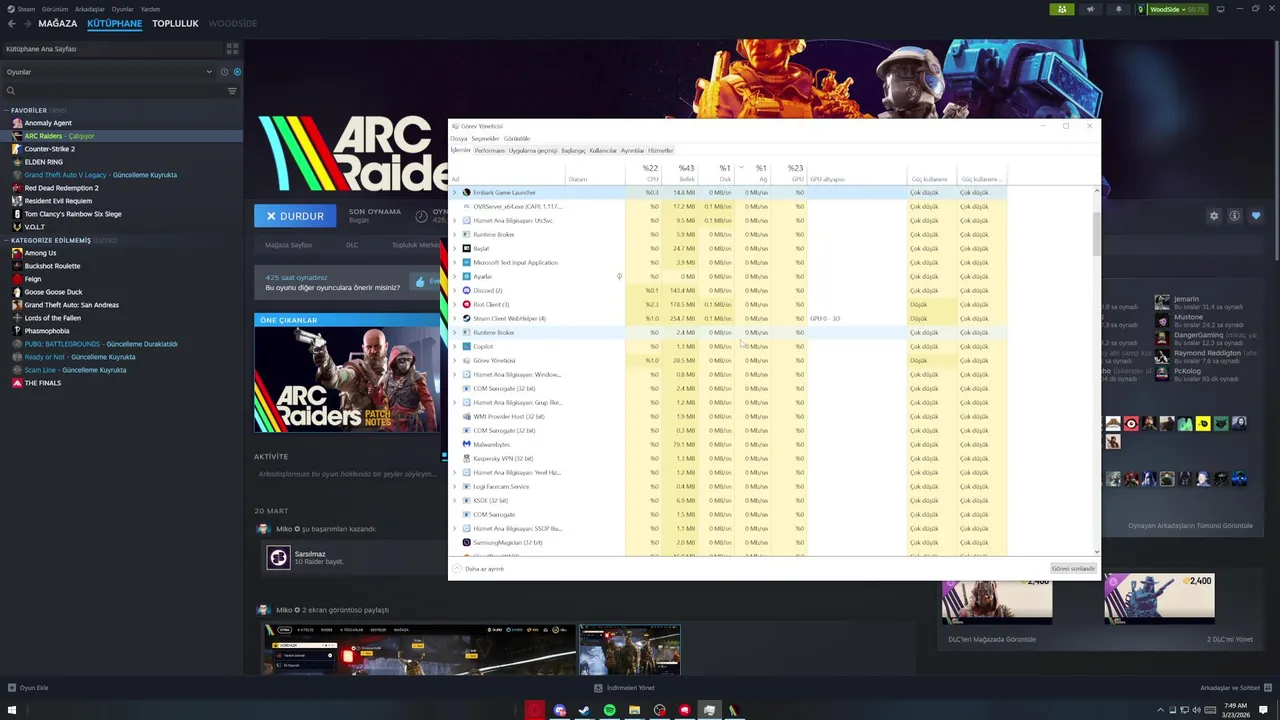Image resolution: width=1280 pixels, height=720 pixels.
Task: Open game settings gear icon
Action: pos(1214,216)
